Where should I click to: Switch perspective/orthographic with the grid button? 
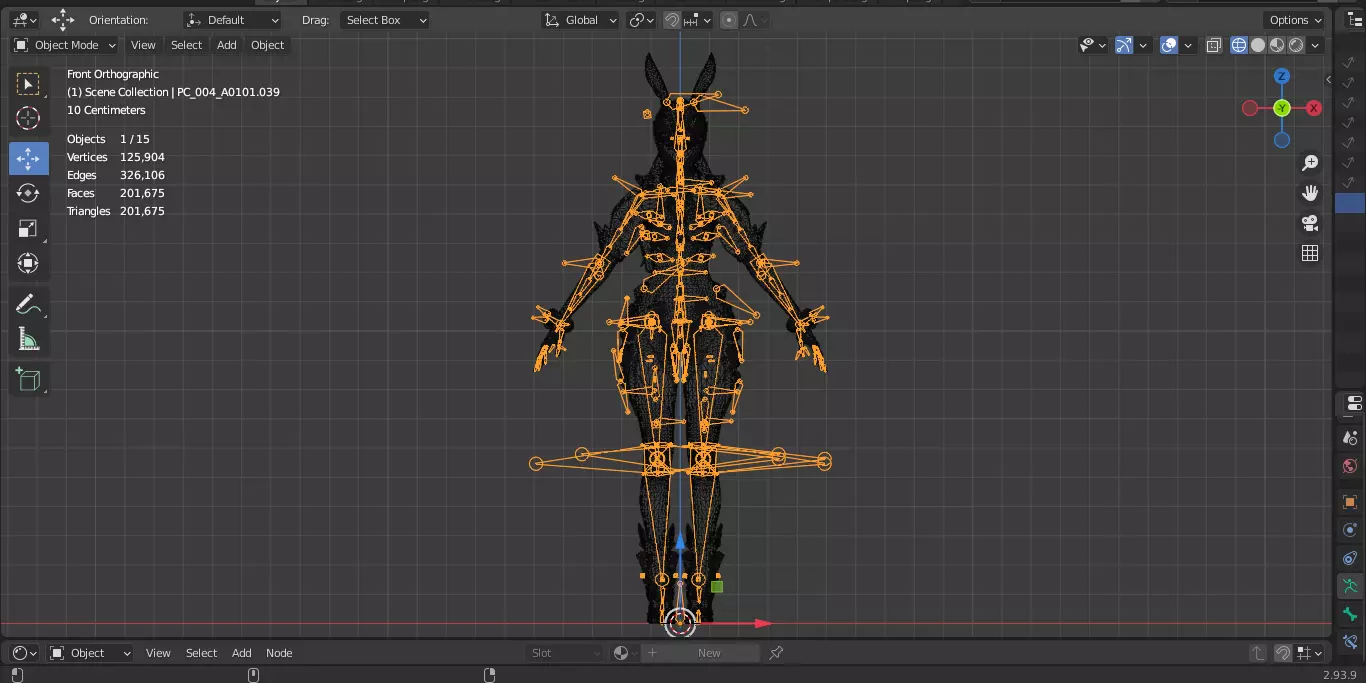pyautogui.click(x=1309, y=253)
